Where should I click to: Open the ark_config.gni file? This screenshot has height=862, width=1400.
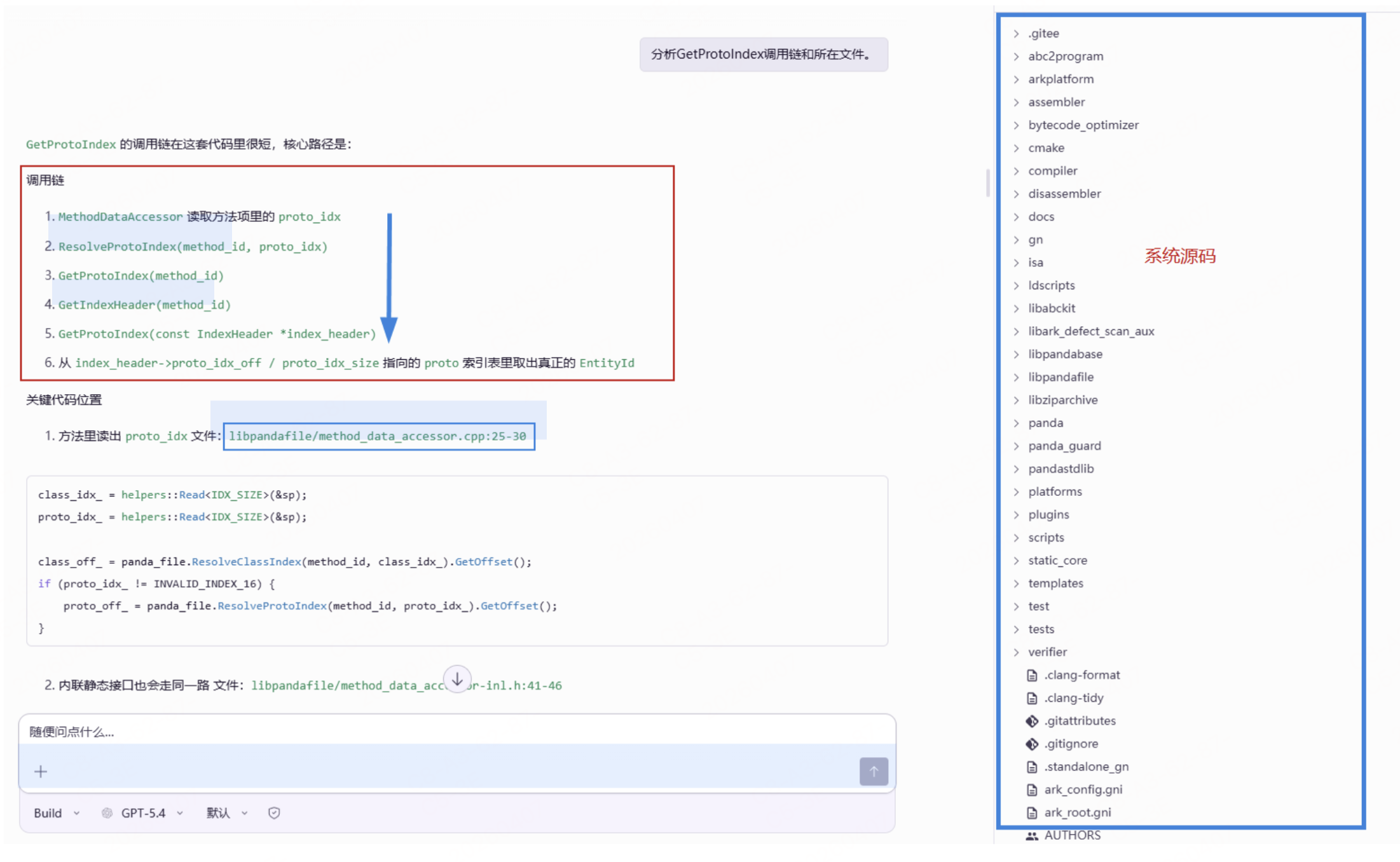[1083, 790]
